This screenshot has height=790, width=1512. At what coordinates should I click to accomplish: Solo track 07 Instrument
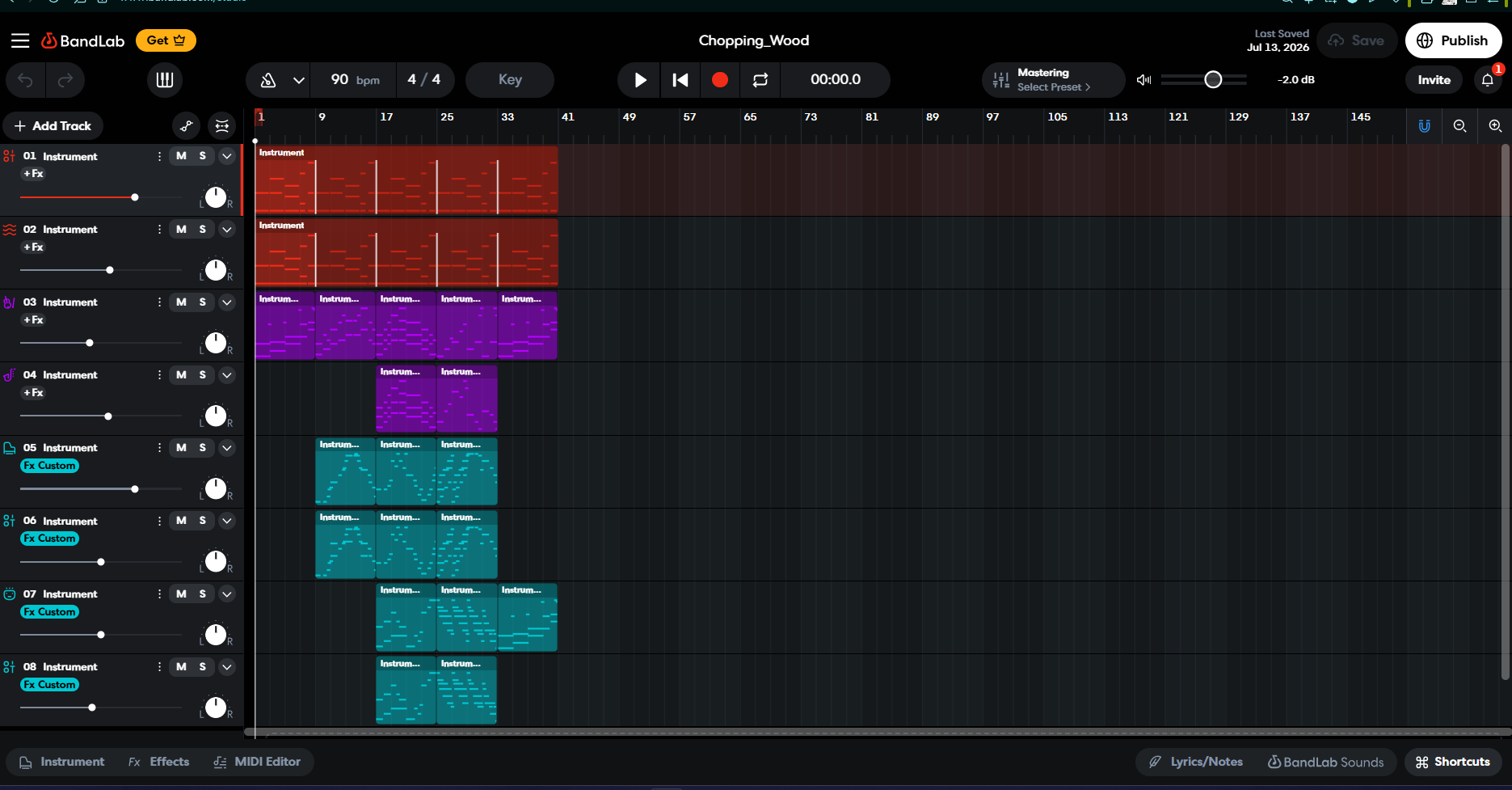(203, 594)
